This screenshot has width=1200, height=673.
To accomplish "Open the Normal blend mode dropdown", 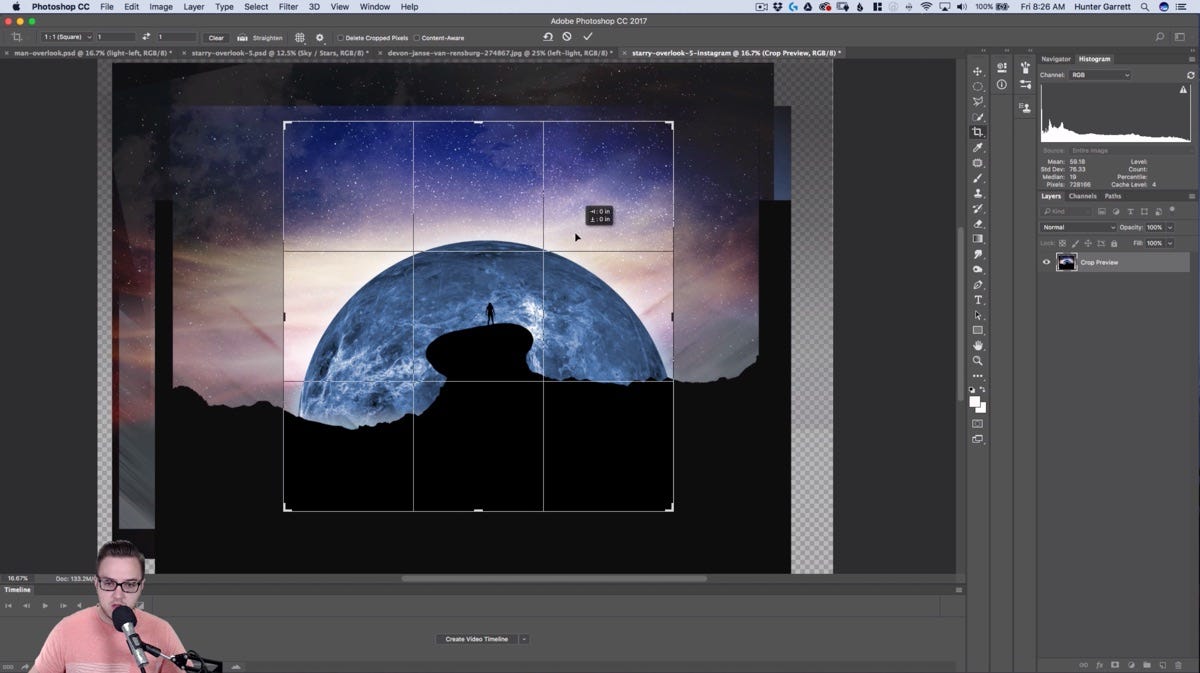I will tap(1078, 227).
